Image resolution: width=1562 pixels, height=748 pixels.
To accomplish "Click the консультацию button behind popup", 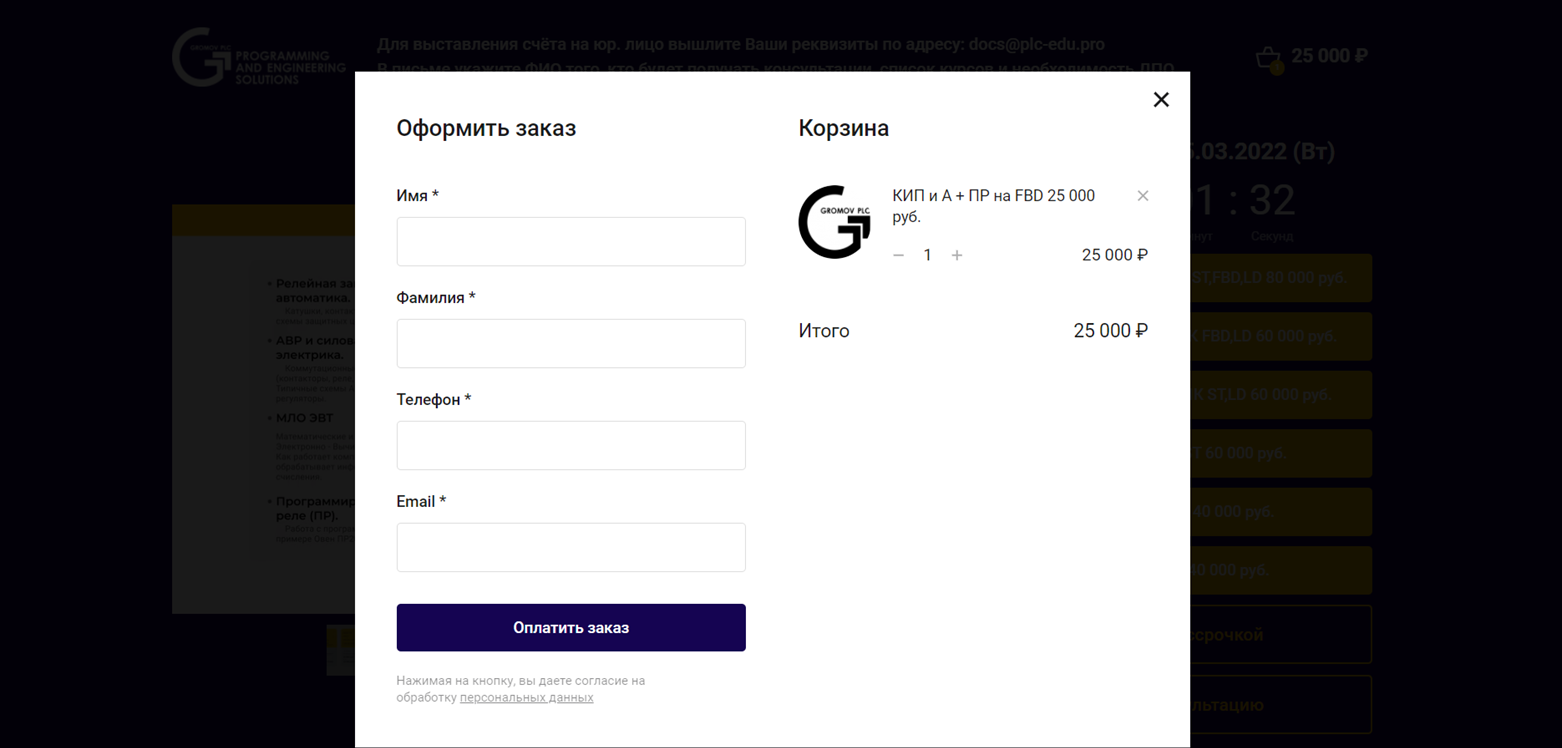I will tap(1281, 705).
